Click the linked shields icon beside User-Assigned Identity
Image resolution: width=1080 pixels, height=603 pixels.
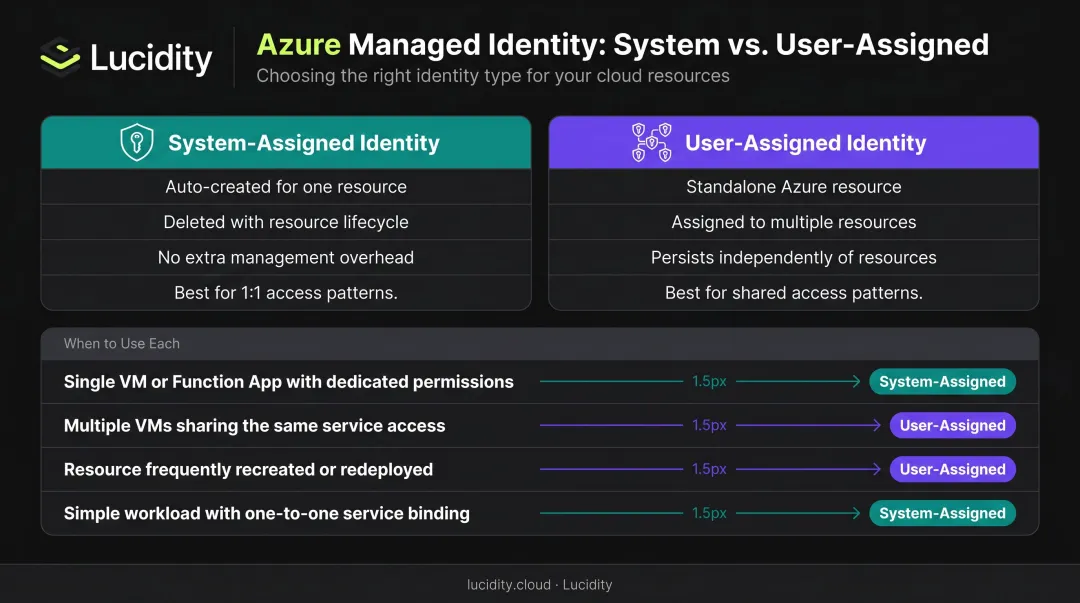652,143
